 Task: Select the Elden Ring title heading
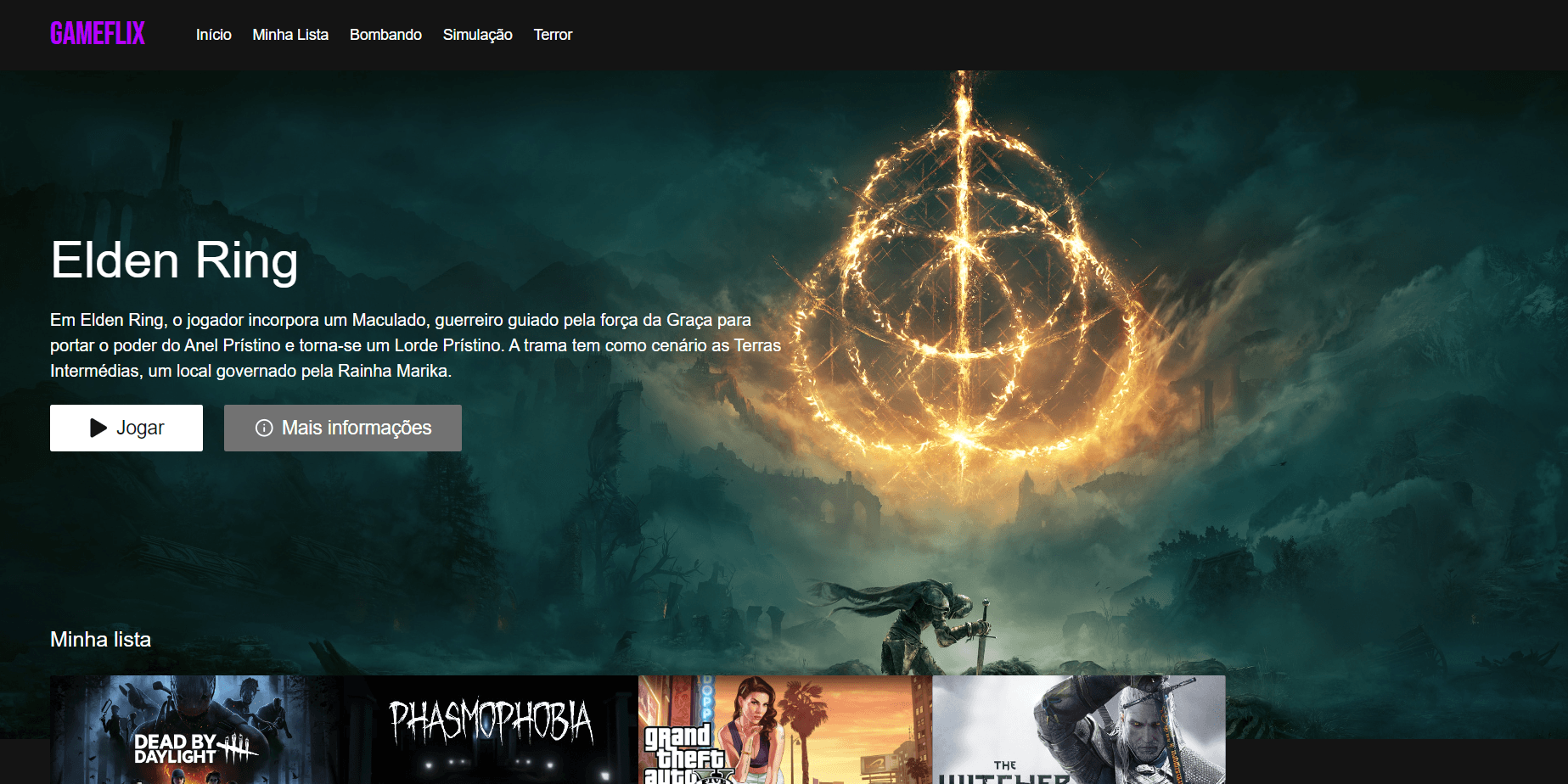174,260
